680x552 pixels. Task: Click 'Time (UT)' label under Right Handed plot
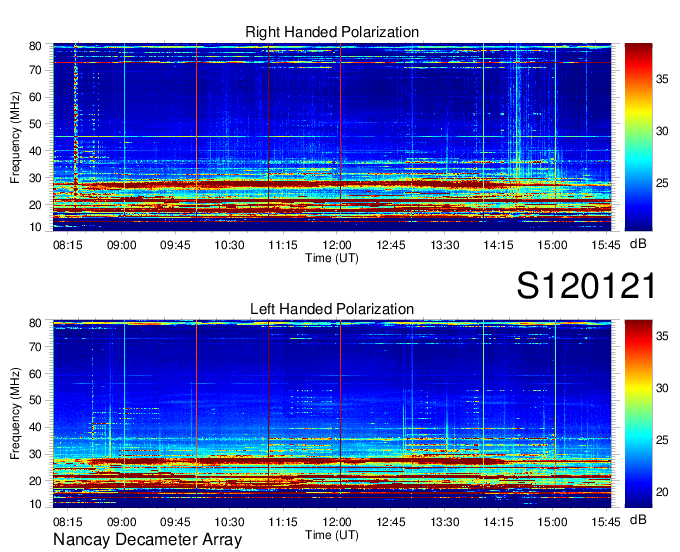tap(332, 258)
